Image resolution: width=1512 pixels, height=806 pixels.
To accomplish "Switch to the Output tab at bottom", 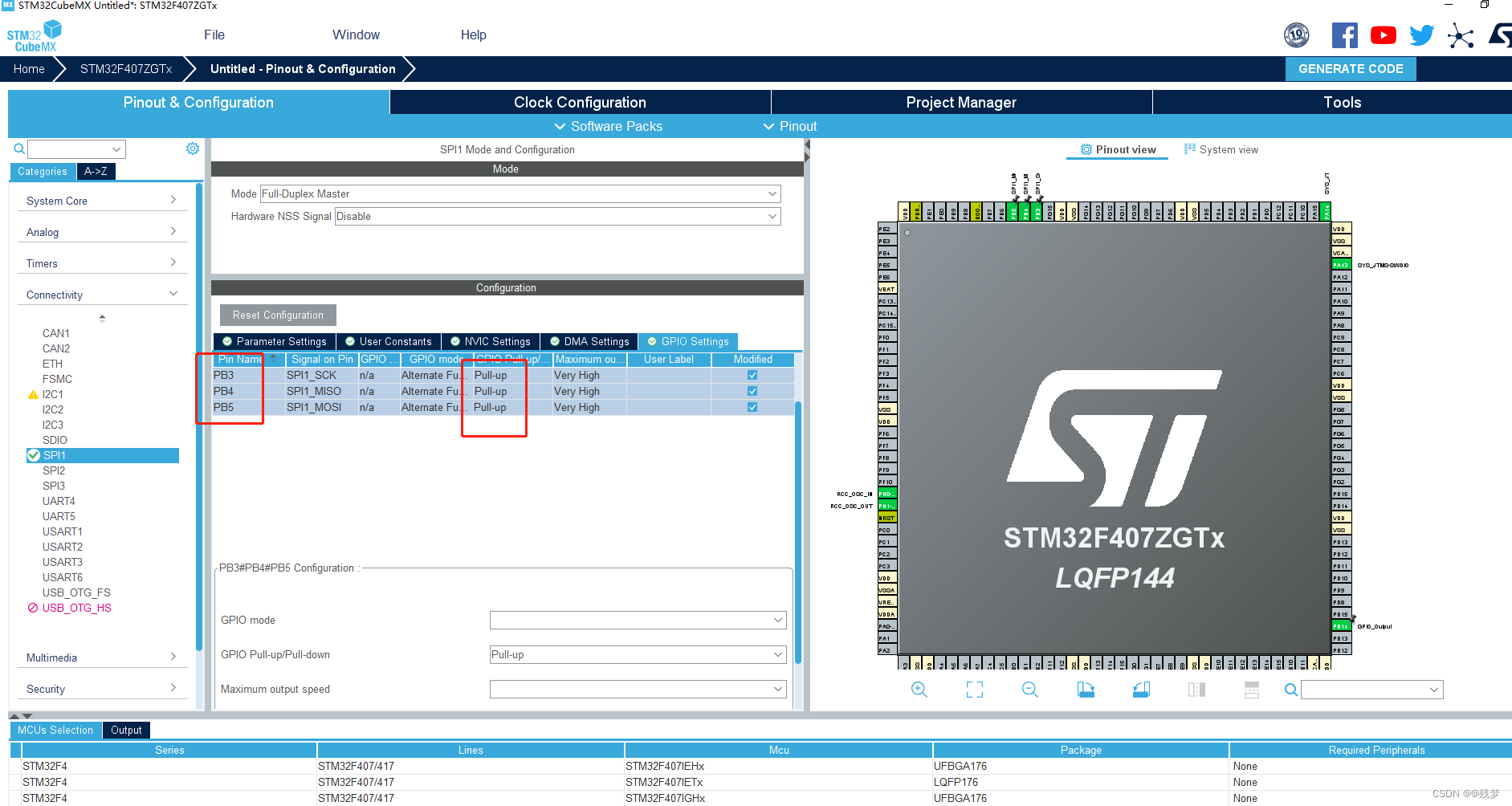I will [x=126, y=730].
